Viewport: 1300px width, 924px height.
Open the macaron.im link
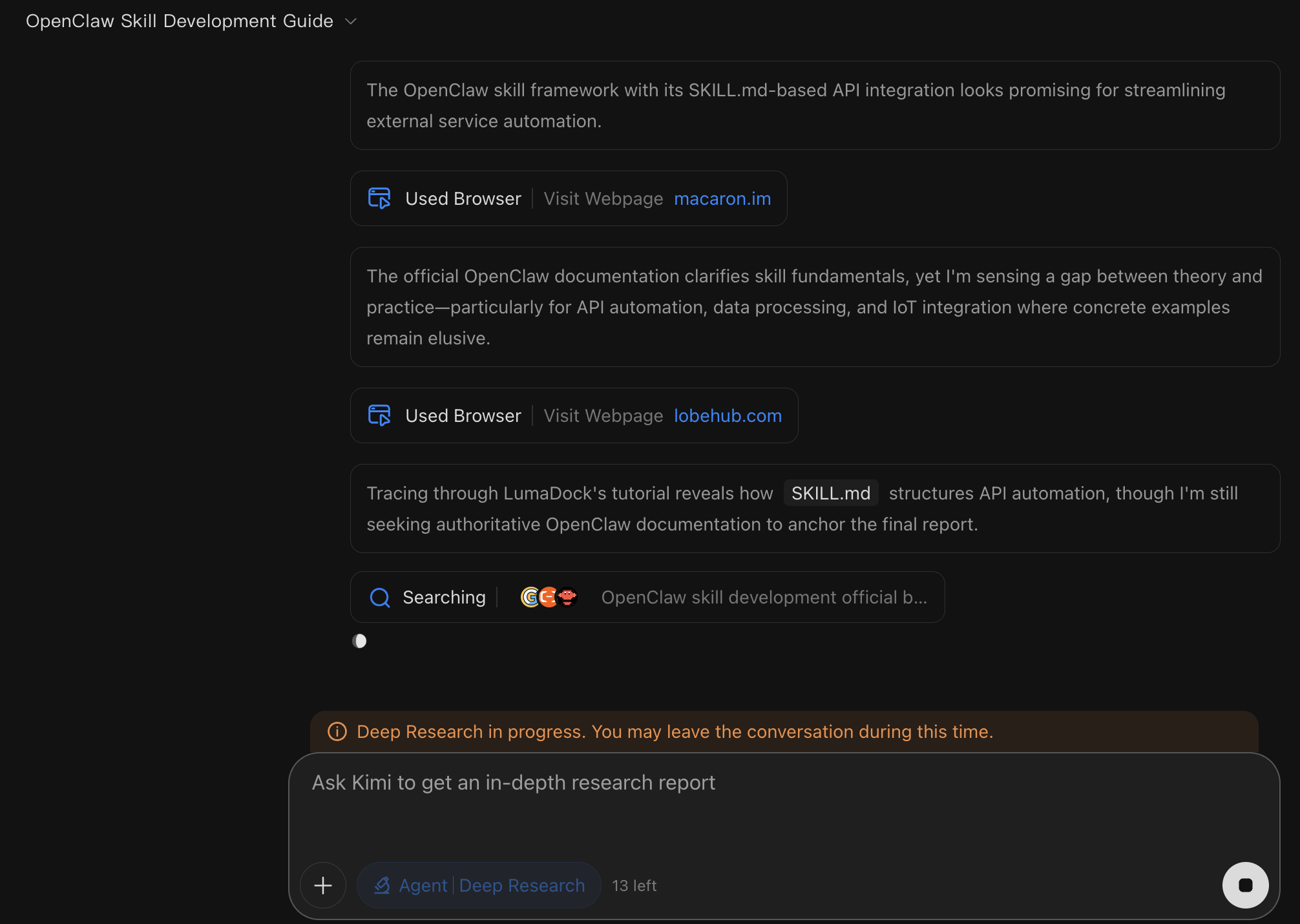(722, 199)
